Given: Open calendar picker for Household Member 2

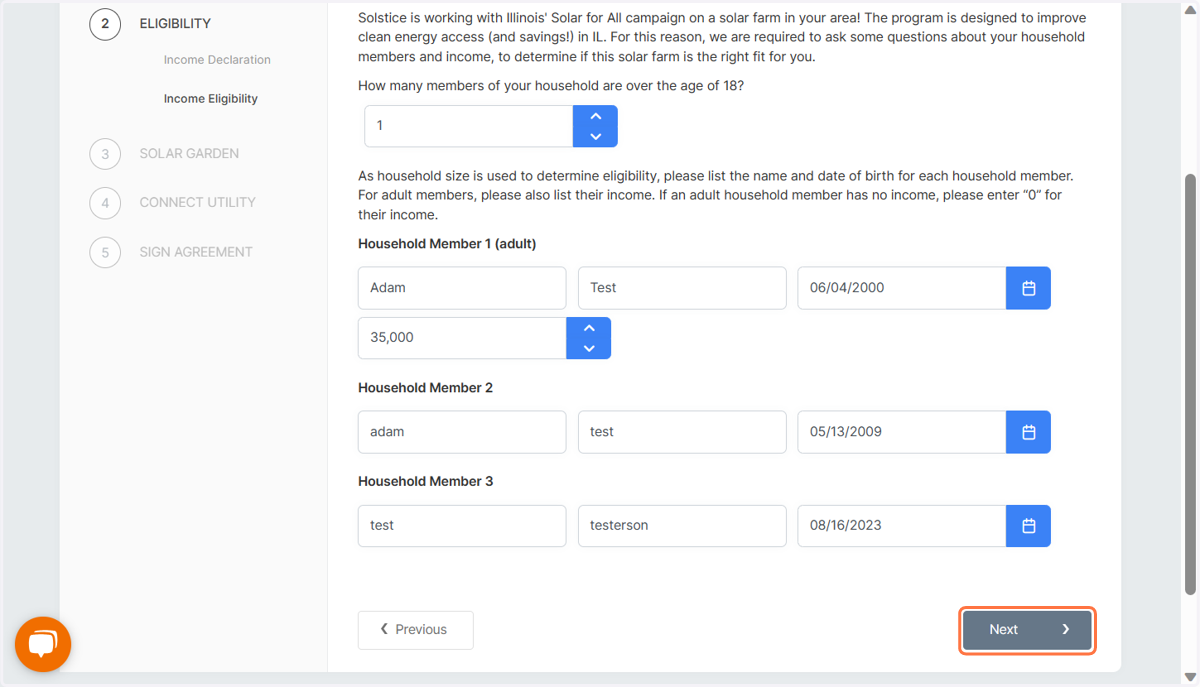Looking at the screenshot, I should pyautogui.click(x=1028, y=432).
